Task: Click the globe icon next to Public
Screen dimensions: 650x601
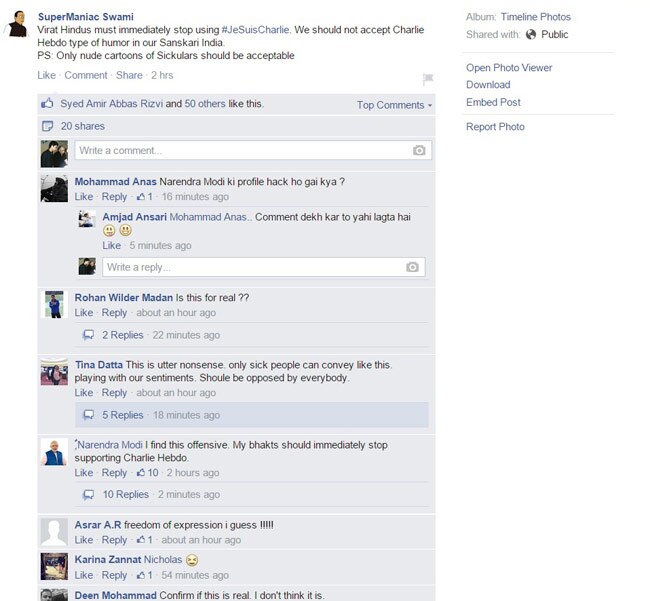Action: click(x=531, y=34)
